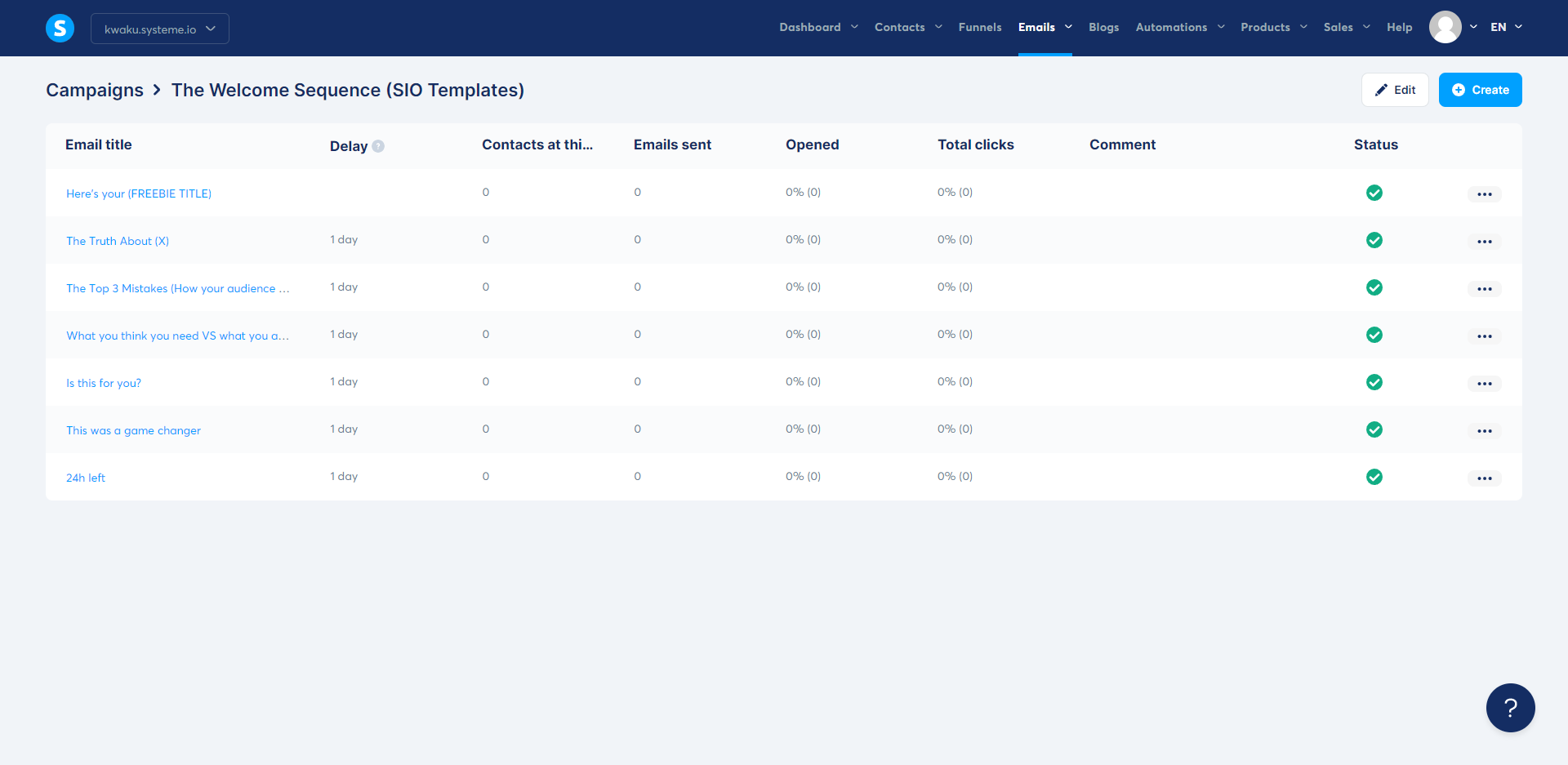Open three-dot menu for 24h left email
The width and height of the screenshot is (1568, 765).
pos(1484,478)
